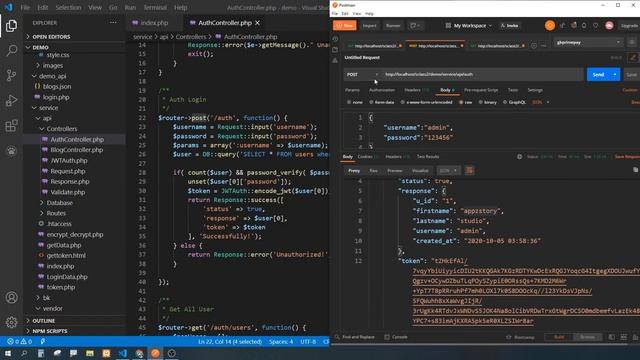The height and width of the screenshot is (360, 640).
Task: Open the Explorer view in VS Code activity bar
Action: [x=11, y=26]
